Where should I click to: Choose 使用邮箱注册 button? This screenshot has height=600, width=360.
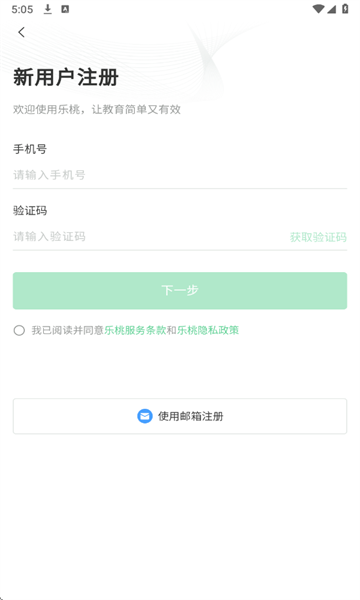(x=180, y=416)
